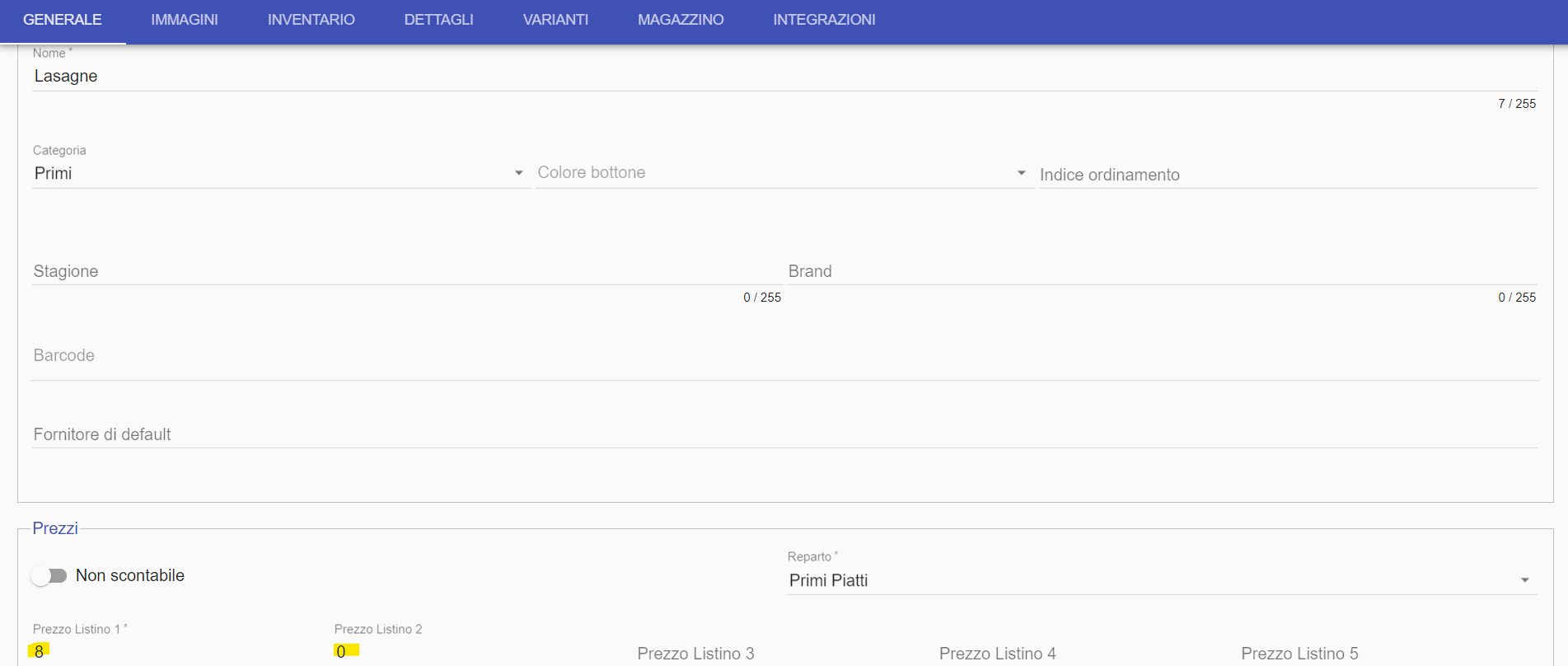Expand the Categoria dropdown arrow
The height and width of the screenshot is (666, 1568).
519,173
